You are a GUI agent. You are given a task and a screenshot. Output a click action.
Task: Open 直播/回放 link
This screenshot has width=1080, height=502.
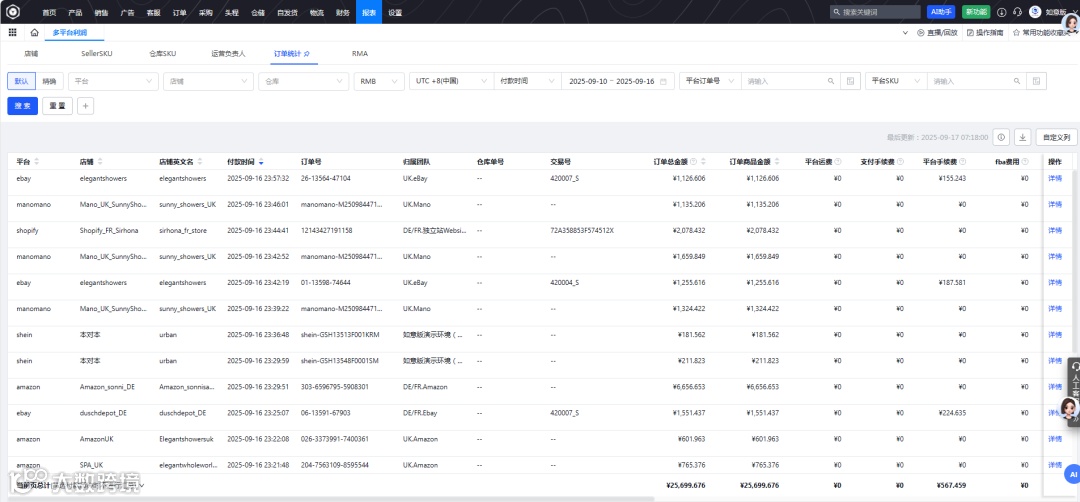[x=937, y=32]
